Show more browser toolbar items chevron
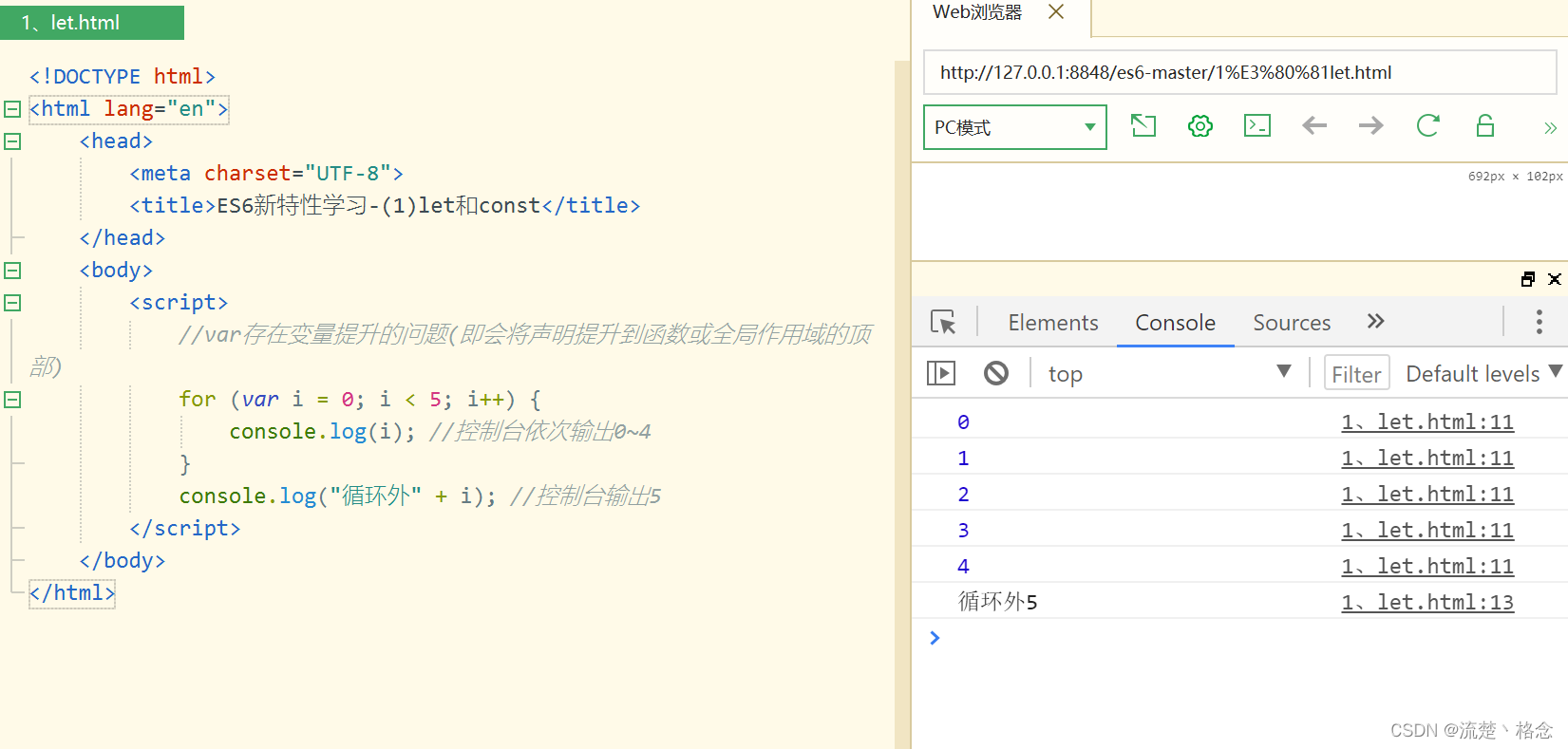 (1550, 127)
